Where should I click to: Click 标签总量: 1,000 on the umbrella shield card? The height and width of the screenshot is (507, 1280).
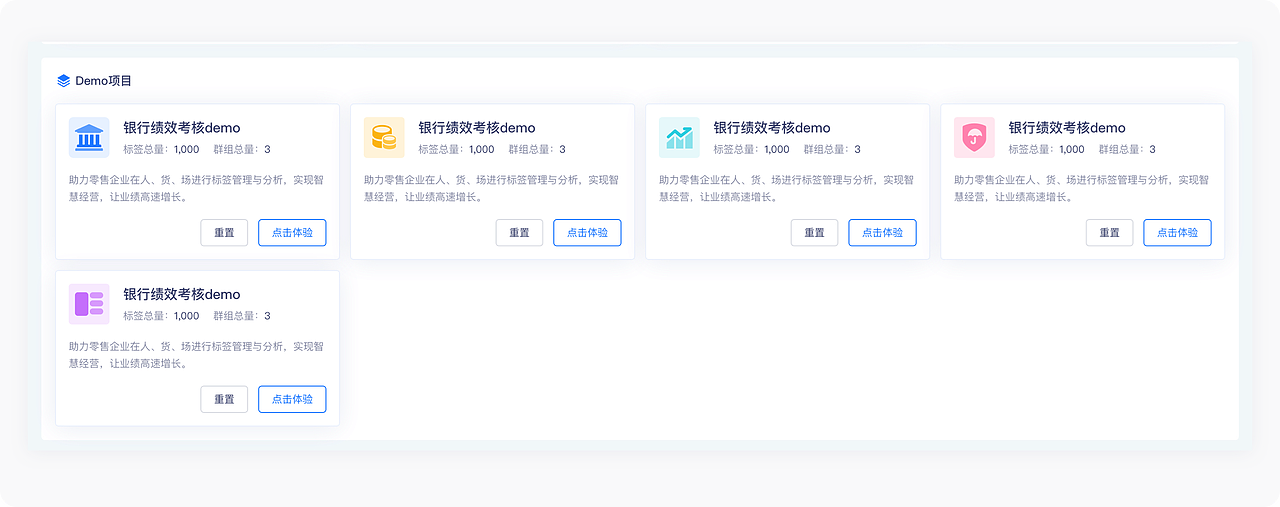[1046, 149]
